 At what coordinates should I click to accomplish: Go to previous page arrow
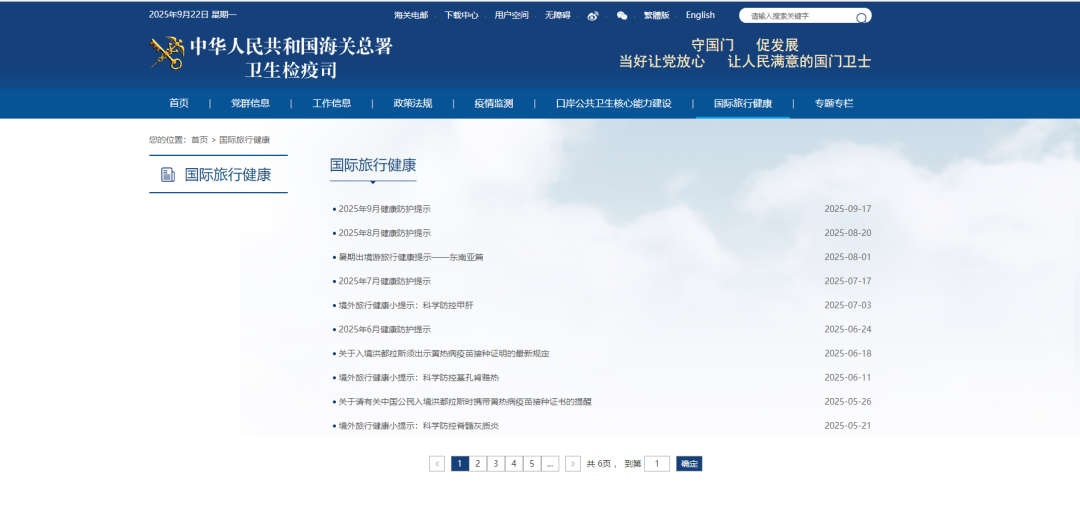[x=437, y=464]
